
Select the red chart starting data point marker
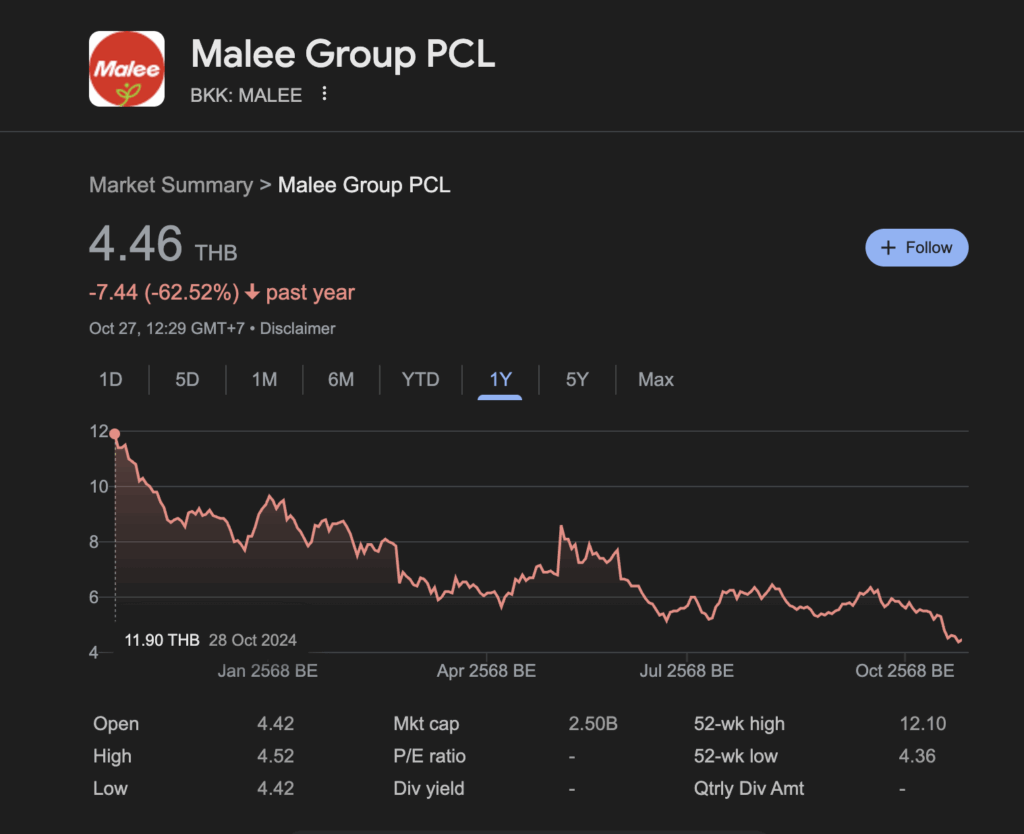click(115, 433)
